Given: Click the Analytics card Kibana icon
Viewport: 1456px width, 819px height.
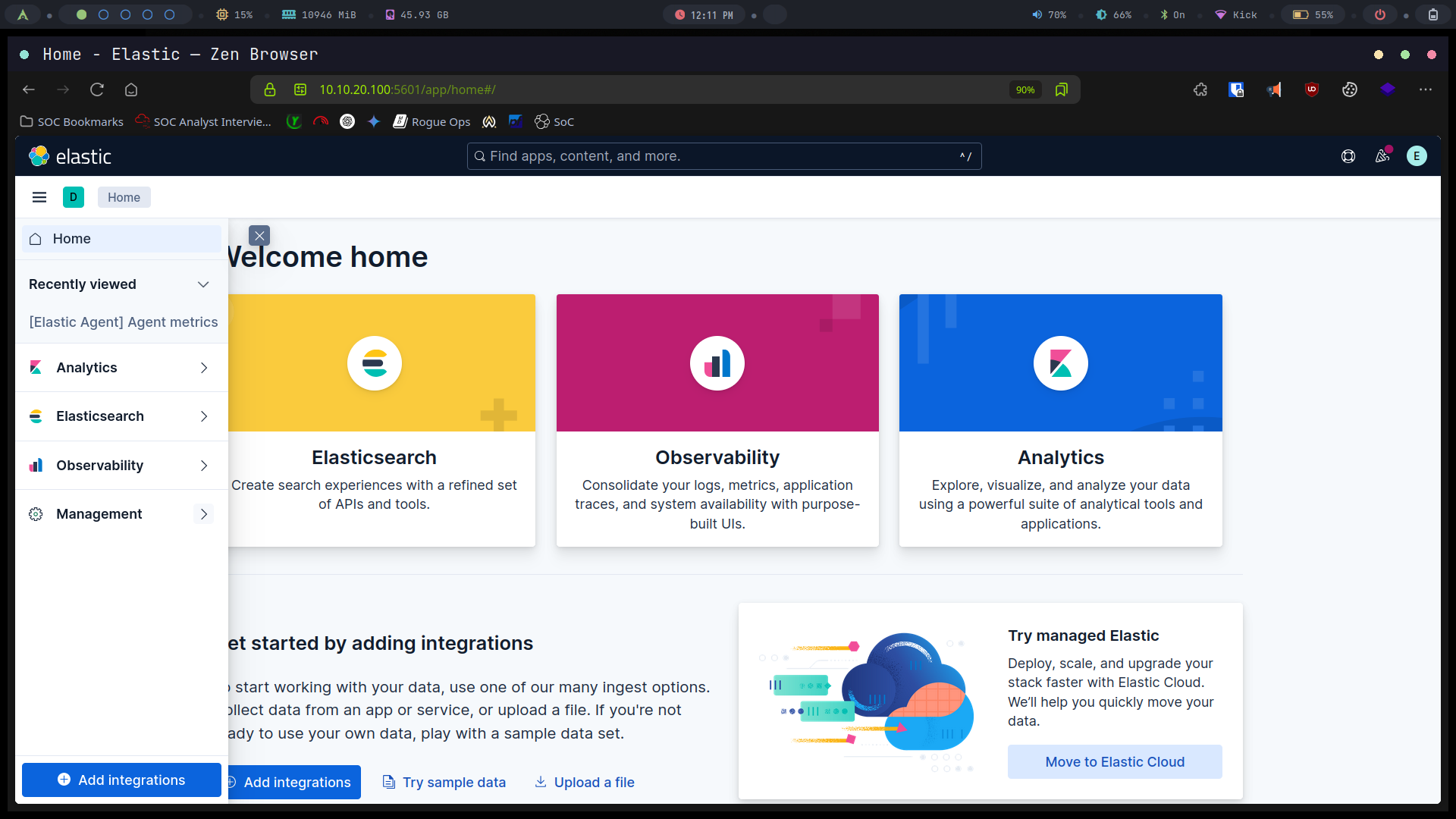Looking at the screenshot, I should (x=1061, y=363).
